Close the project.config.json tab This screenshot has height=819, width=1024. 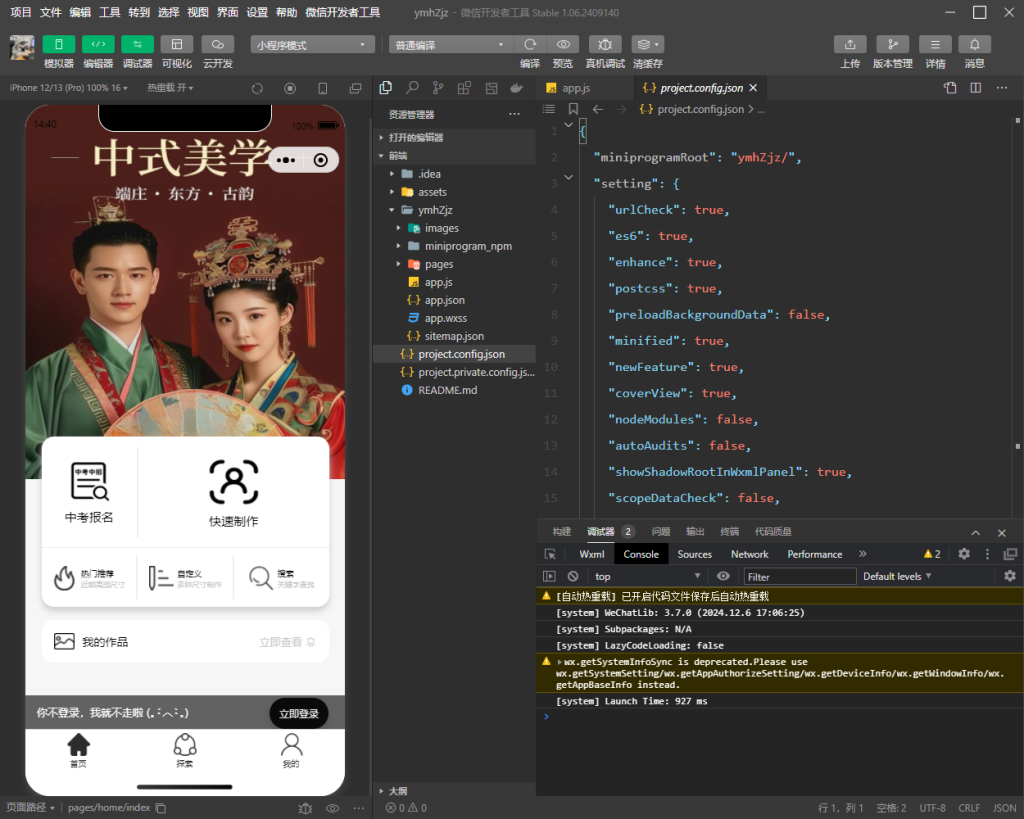click(x=753, y=88)
